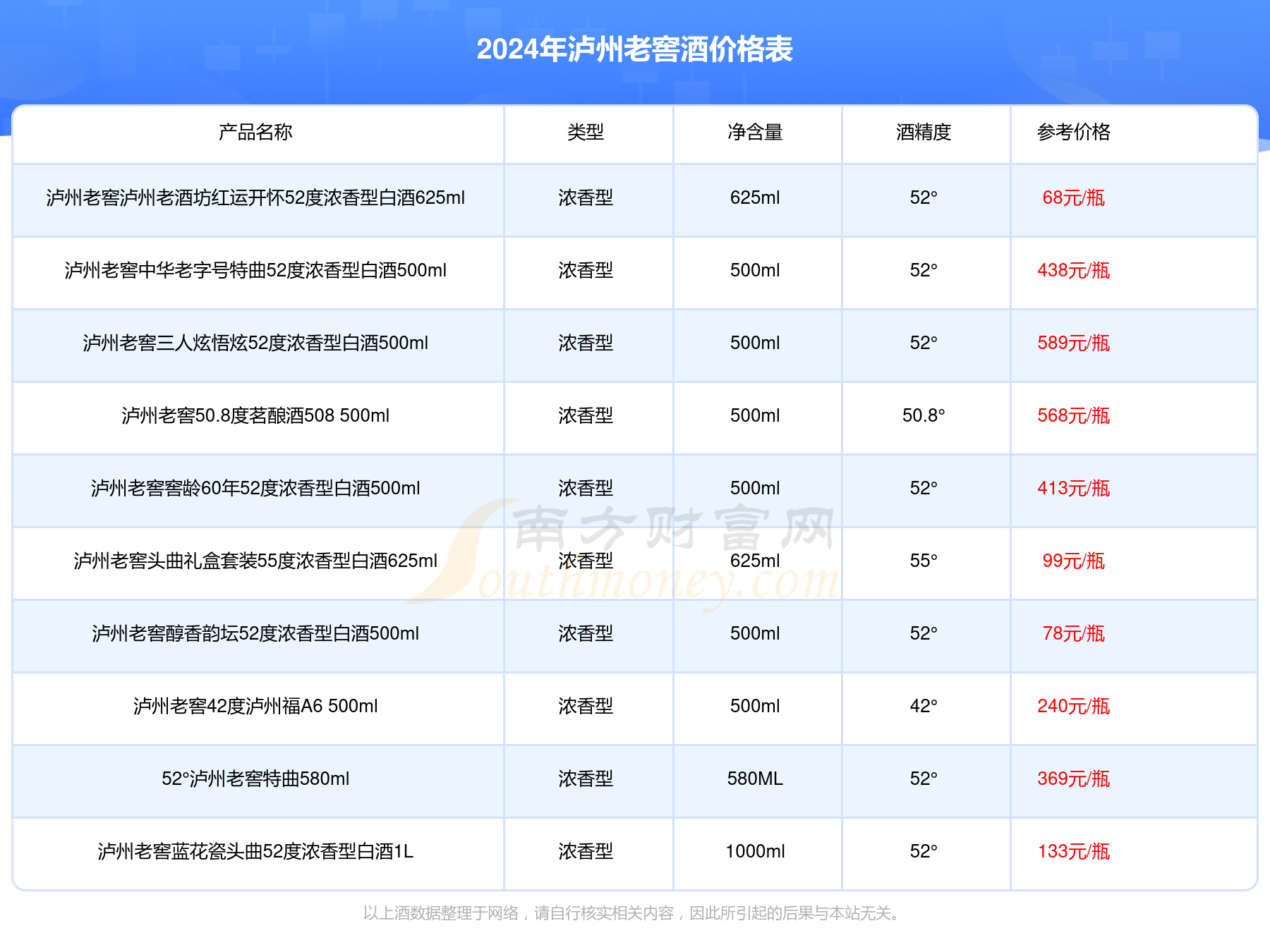Image resolution: width=1270 pixels, height=952 pixels.
Task: Click 52° in the 三人炫悟炫 row
Action: tap(924, 343)
